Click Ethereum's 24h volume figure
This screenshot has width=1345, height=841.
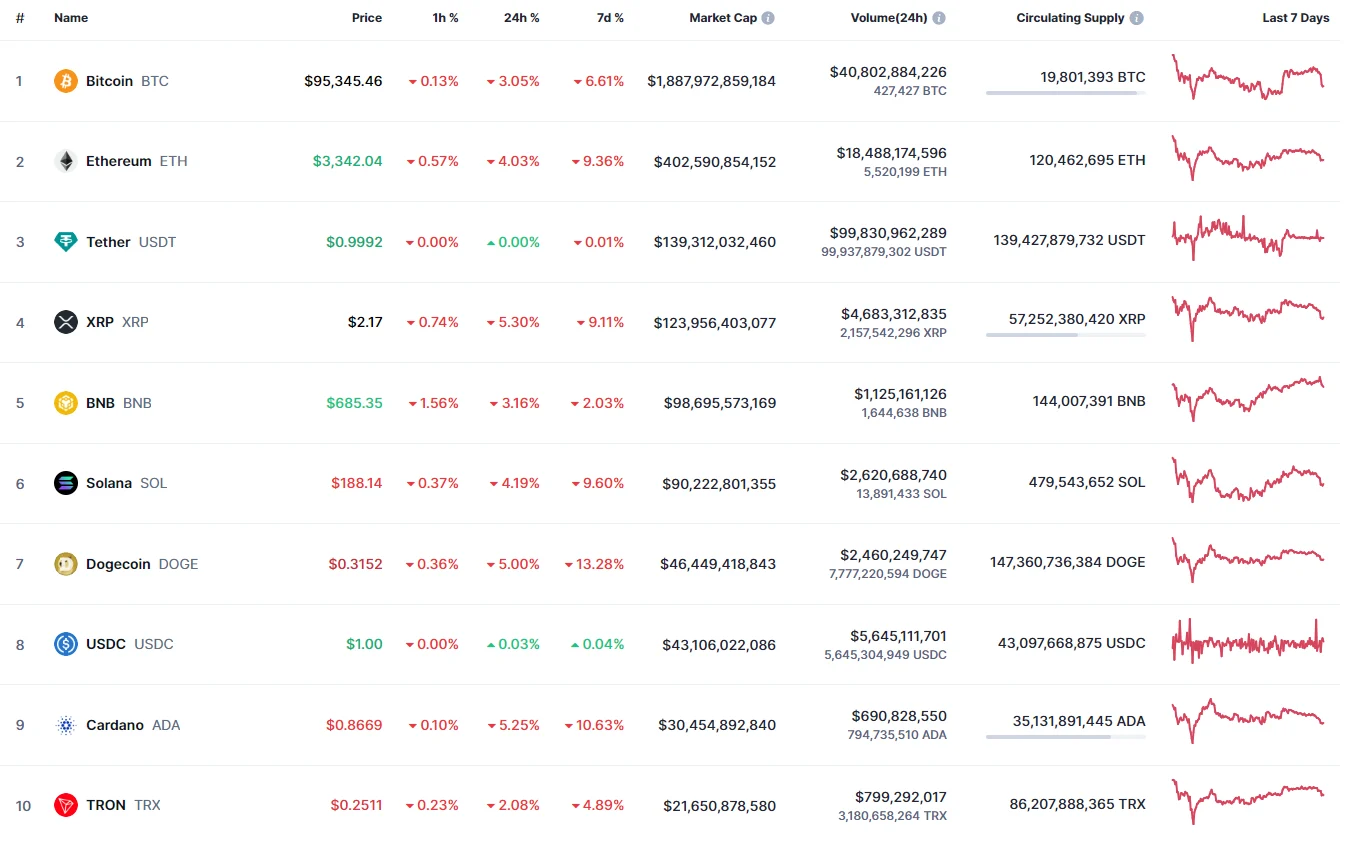pos(891,153)
